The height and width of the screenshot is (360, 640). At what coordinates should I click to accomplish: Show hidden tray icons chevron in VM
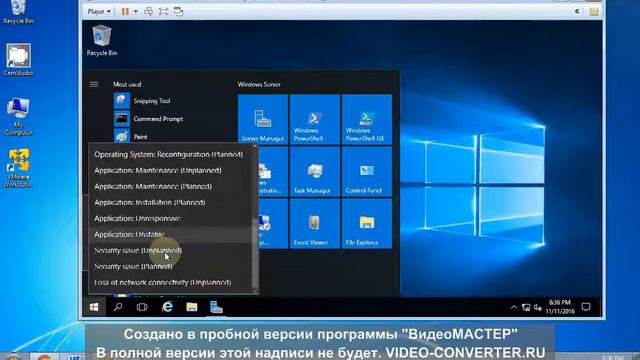click(513, 307)
